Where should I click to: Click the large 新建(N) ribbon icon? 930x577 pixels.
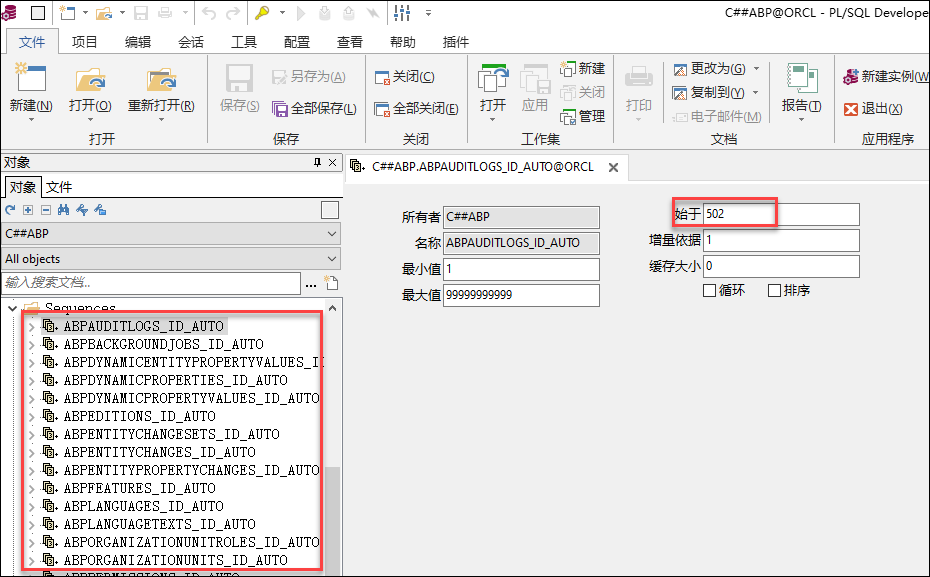30,79
